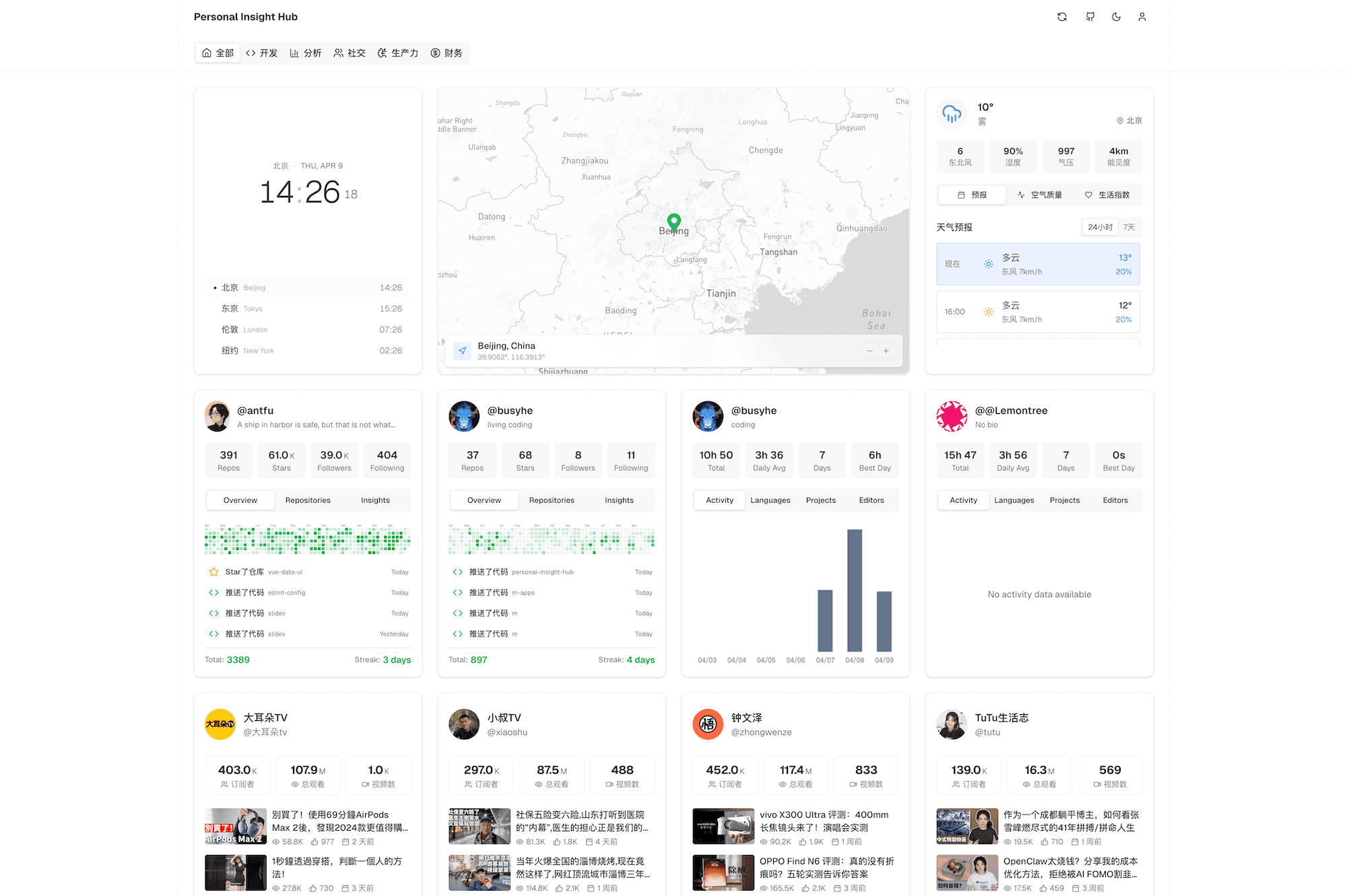Open the AirPods Max 2 video thumbnail
1347x896 pixels.
click(236, 827)
